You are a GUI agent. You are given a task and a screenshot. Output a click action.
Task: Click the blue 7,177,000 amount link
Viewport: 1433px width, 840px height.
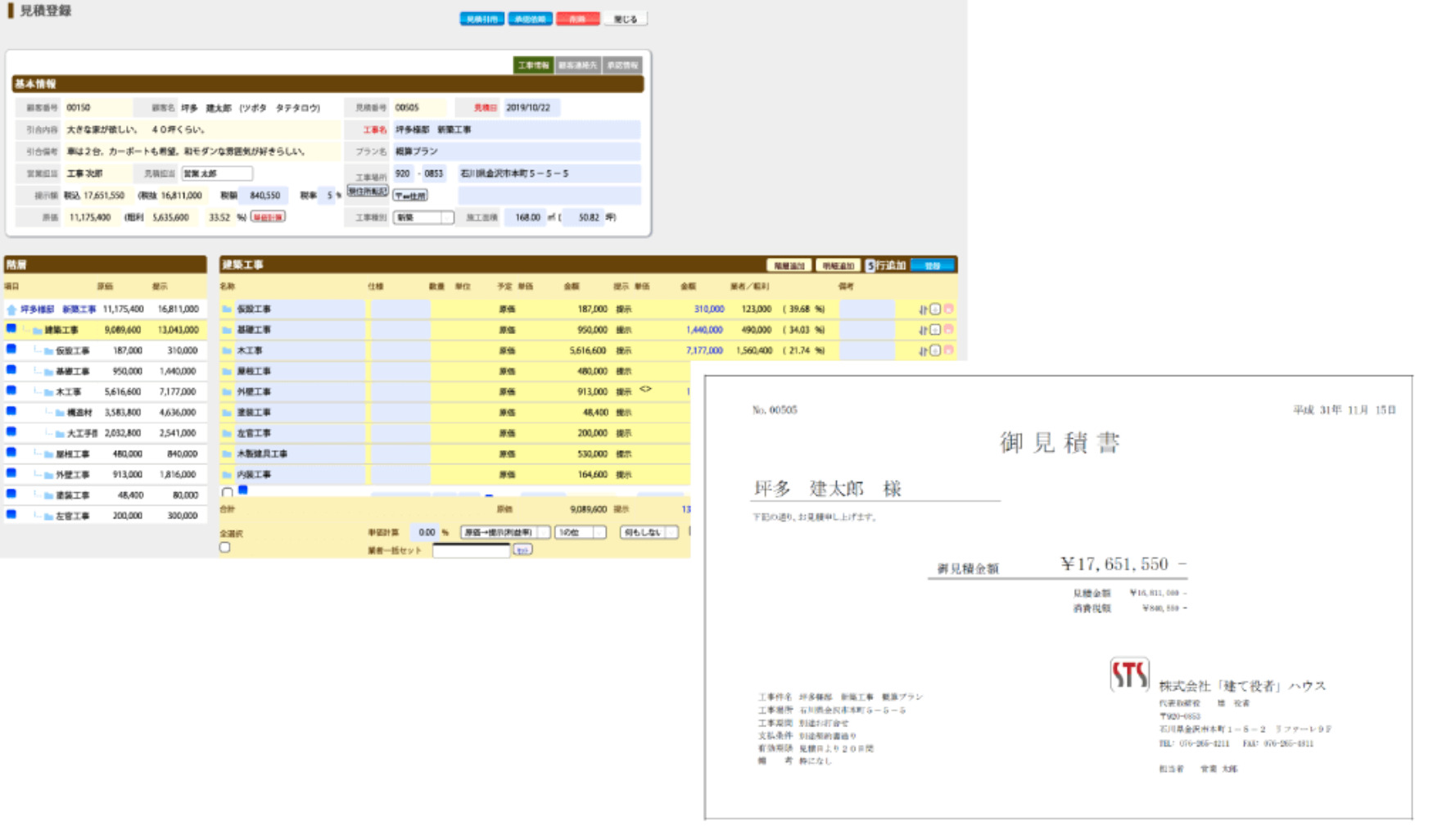(704, 350)
